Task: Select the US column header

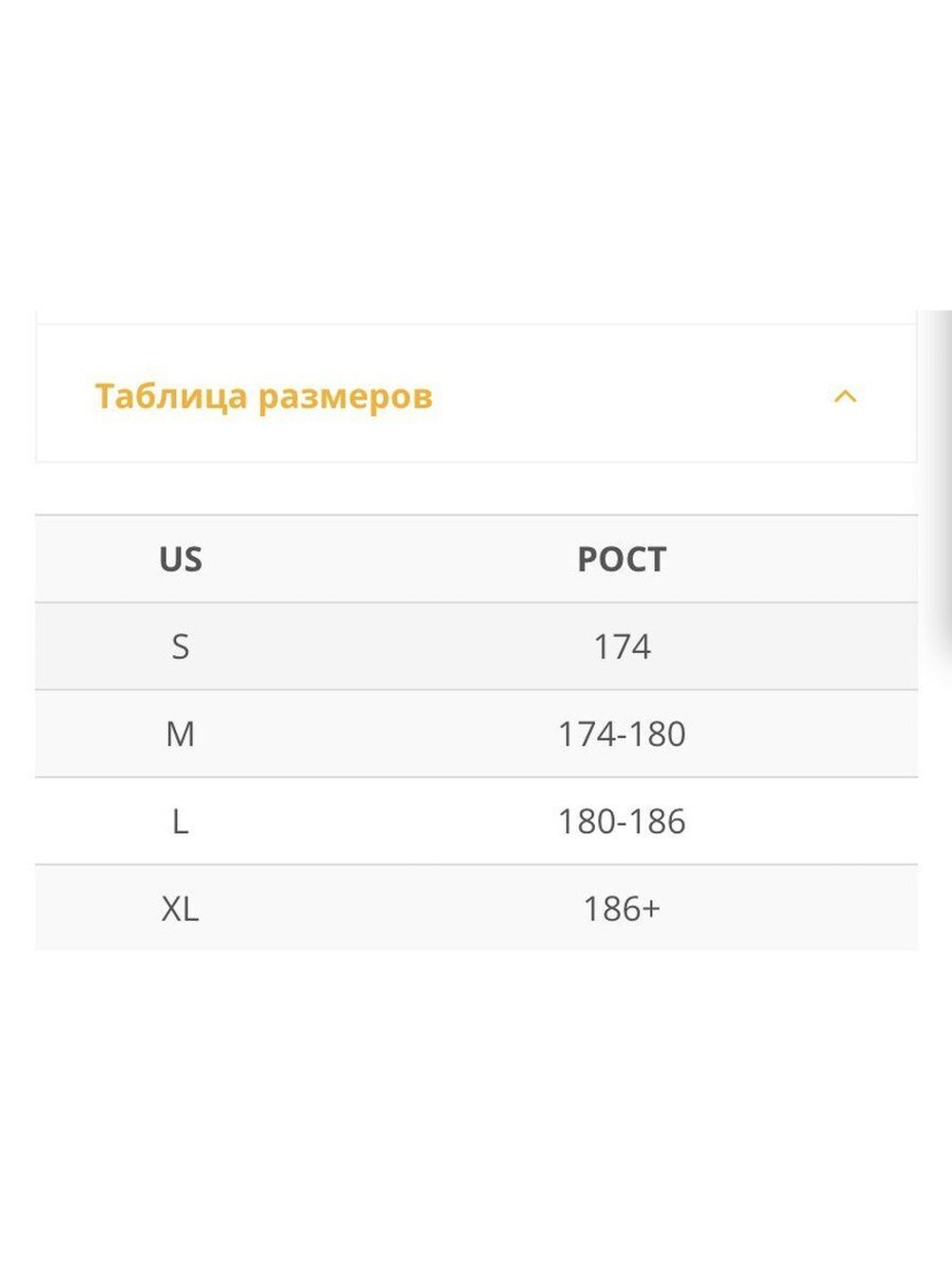Action: coord(181,559)
